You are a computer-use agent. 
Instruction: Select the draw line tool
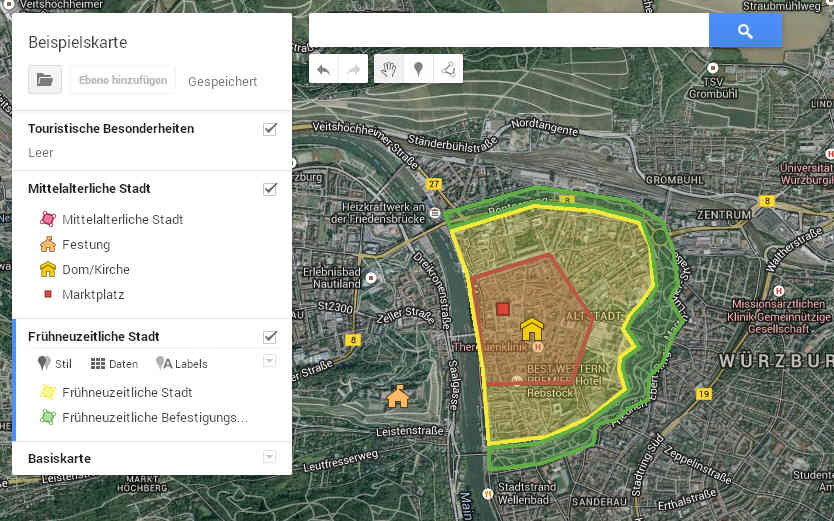448,69
